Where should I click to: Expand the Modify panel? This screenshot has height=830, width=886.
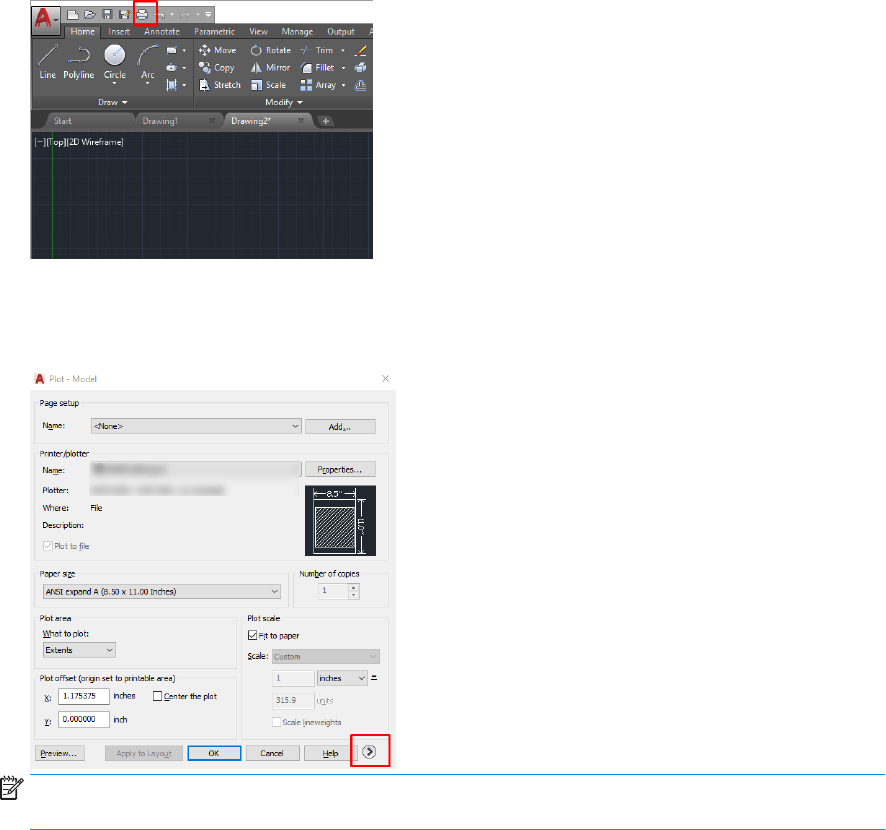tap(284, 102)
